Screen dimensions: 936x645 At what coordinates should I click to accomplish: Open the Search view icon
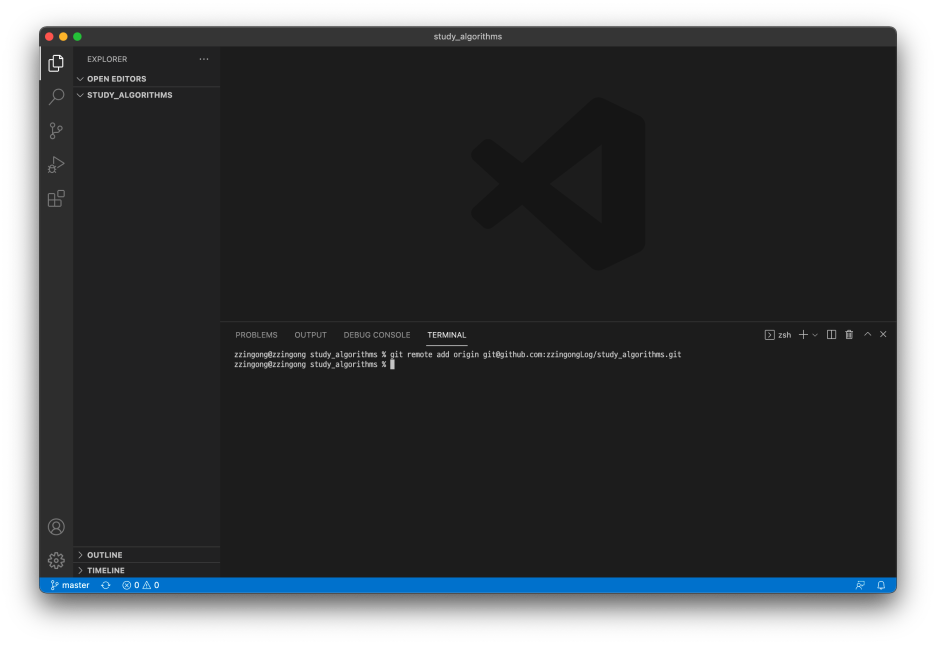coord(56,96)
